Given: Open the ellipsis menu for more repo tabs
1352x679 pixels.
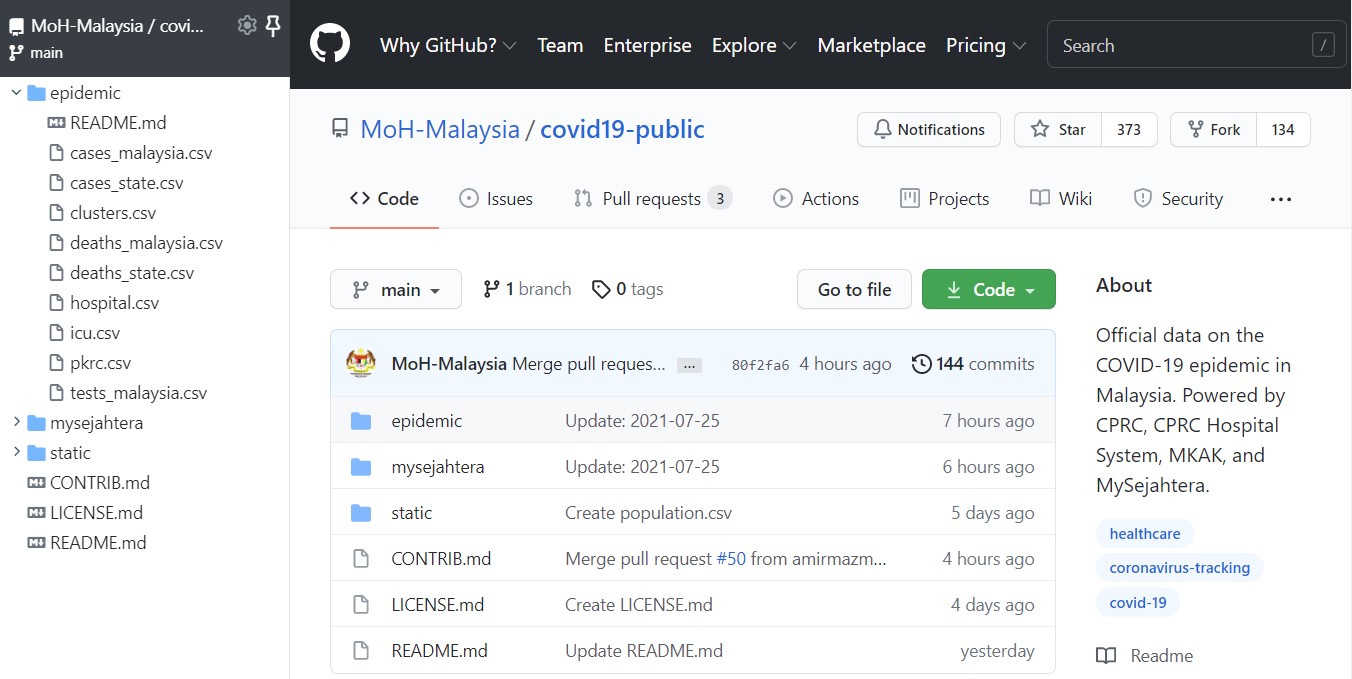Looking at the screenshot, I should (1280, 199).
